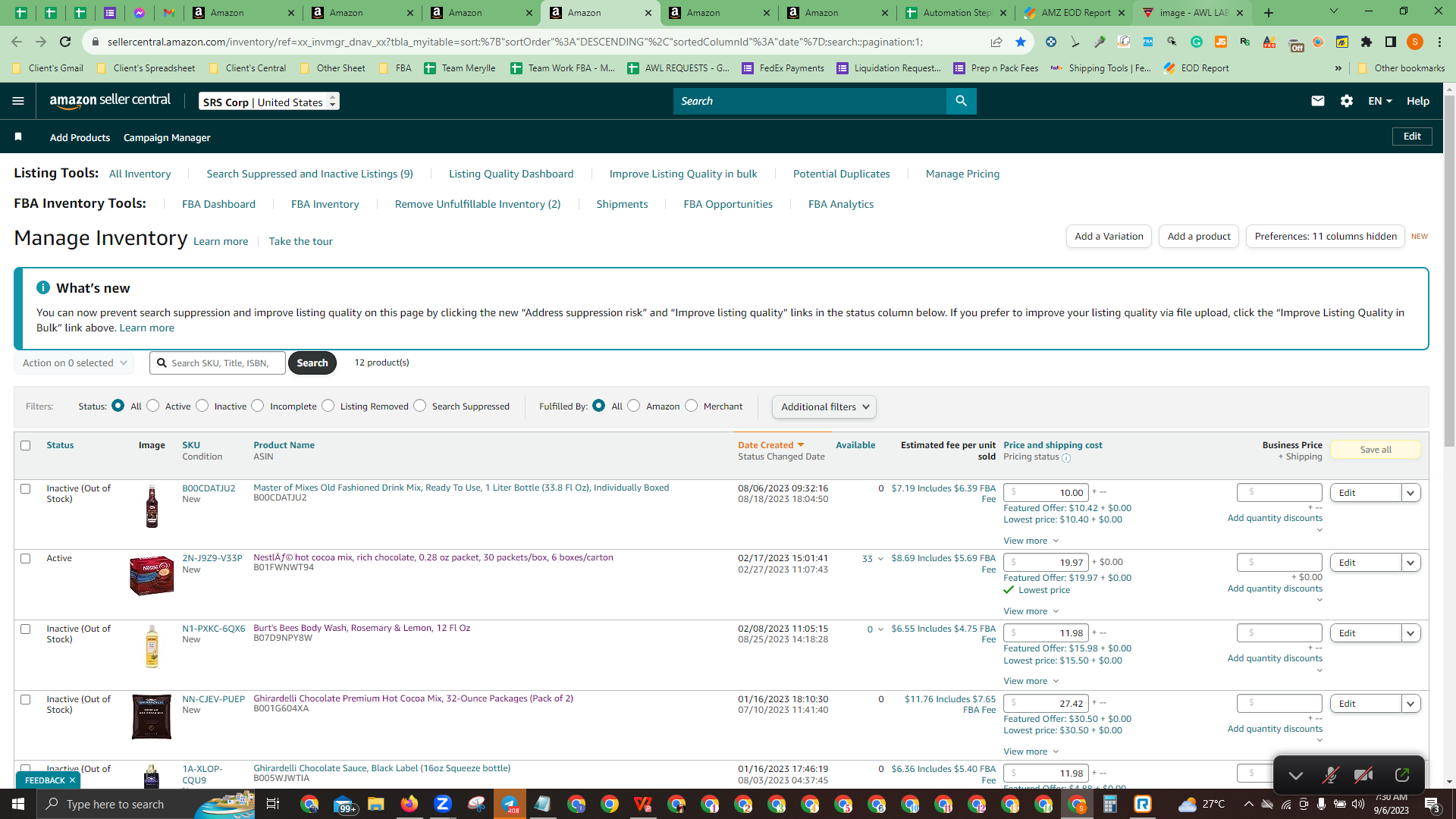The width and height of the screenshot is (1456, 819).
Task: Click the bookmark flag icon beside Add Products
Action: click(x=18, y=137)
